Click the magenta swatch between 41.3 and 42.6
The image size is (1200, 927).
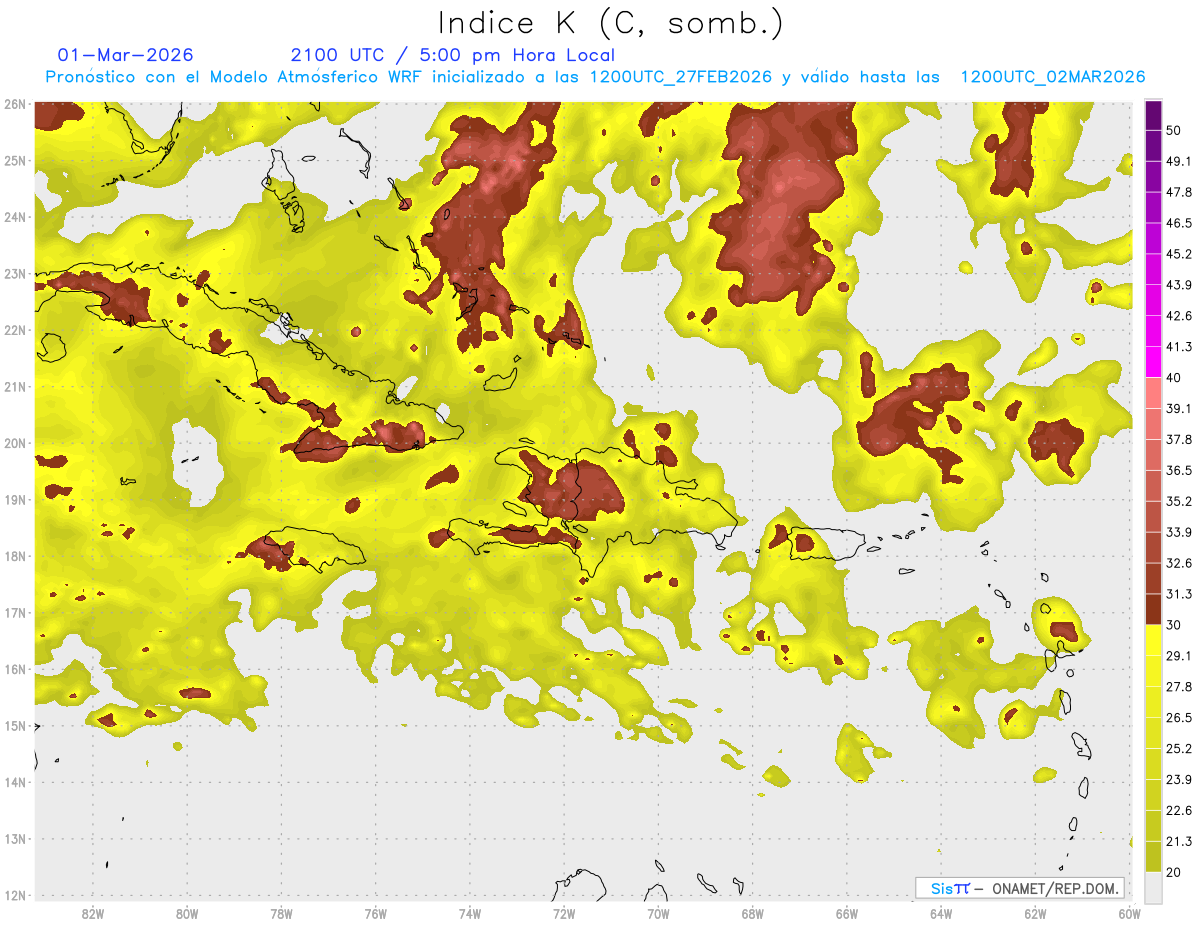click(1153, 331)
